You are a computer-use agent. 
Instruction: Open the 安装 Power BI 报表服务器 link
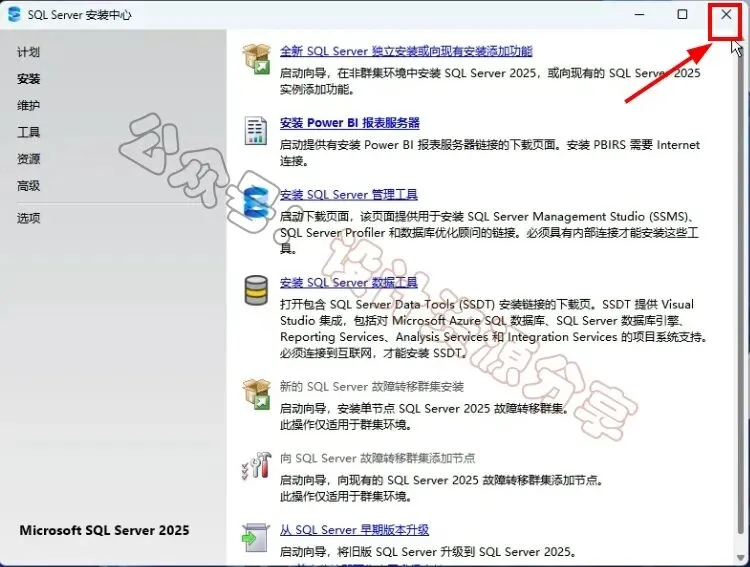[x=350, y=122]
